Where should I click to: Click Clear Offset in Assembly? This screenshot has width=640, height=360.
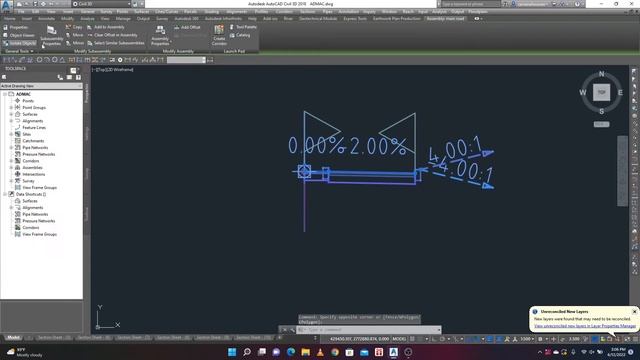pyautogui.click(x=112, y=35)
